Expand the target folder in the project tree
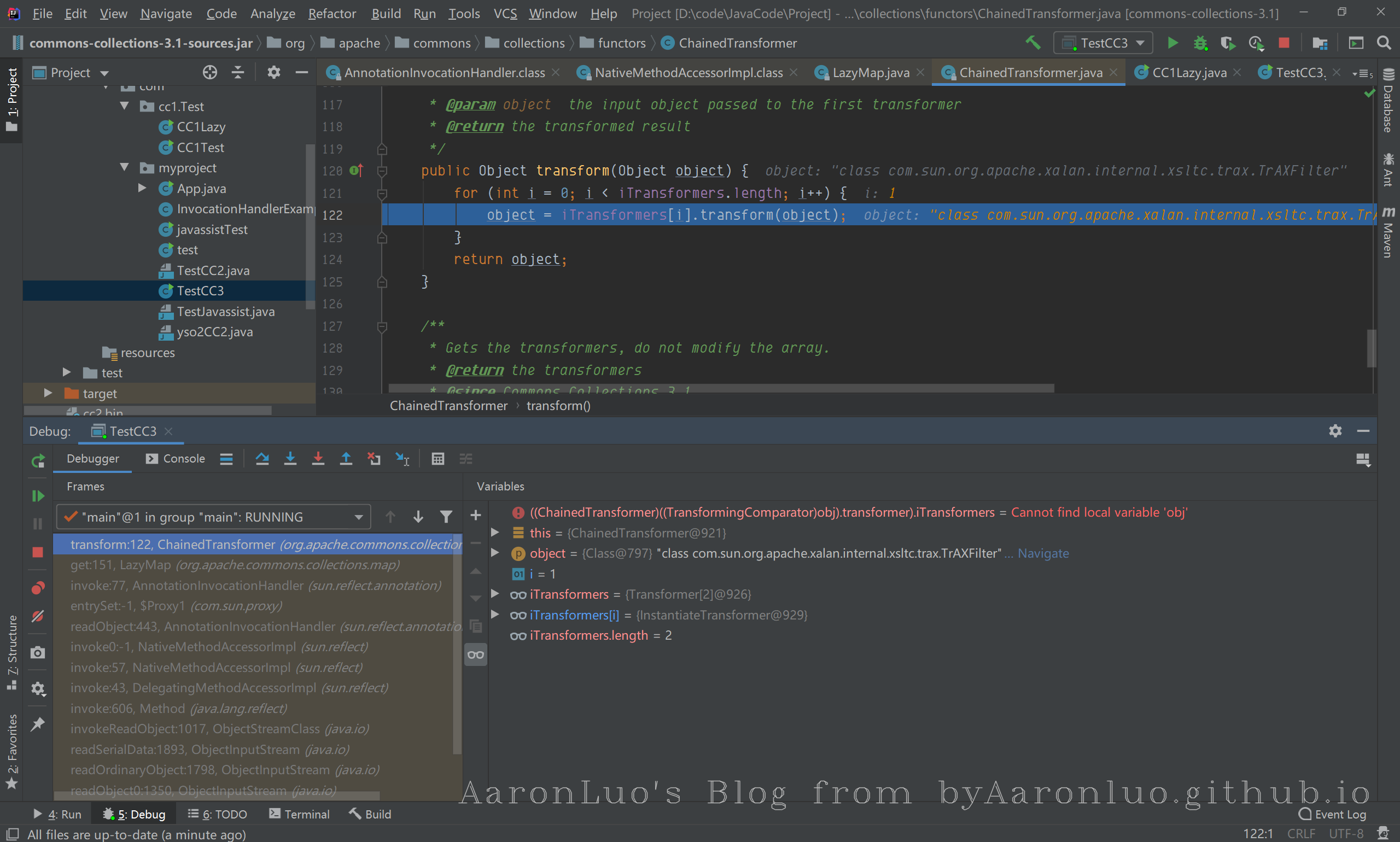This screenshot has width=1400, height=842. point(48,393)
